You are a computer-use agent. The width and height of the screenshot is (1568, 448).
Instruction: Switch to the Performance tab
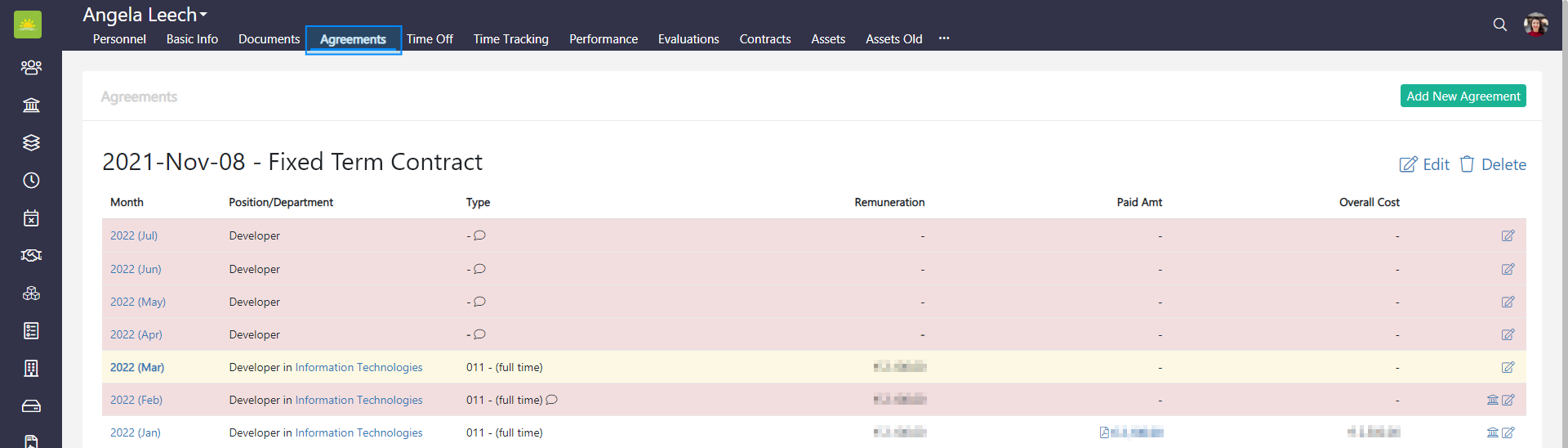click(x=603, y=39)
